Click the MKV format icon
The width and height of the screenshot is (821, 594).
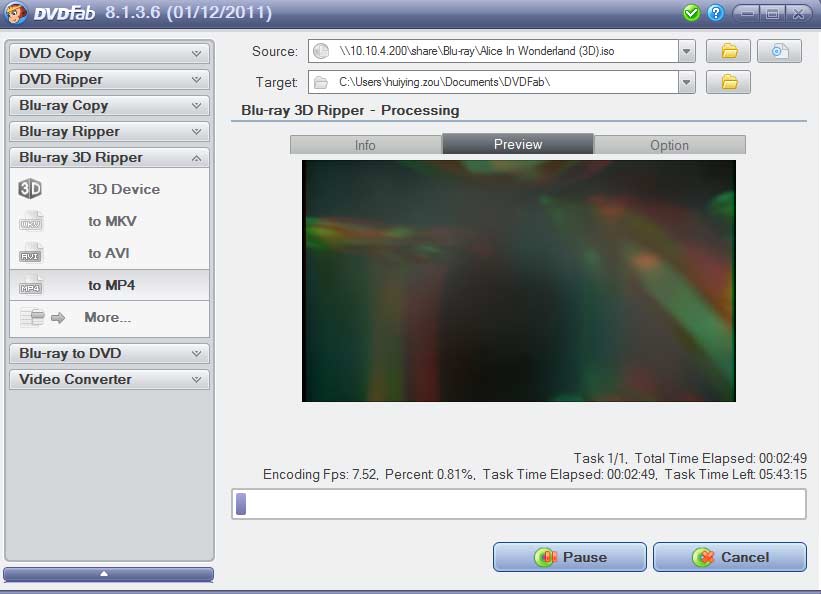pos(31,222)
